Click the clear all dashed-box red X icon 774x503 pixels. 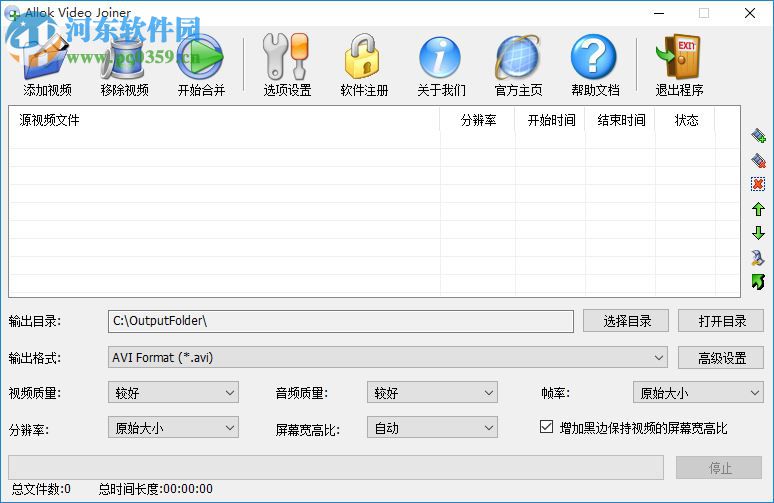point(758,184)
